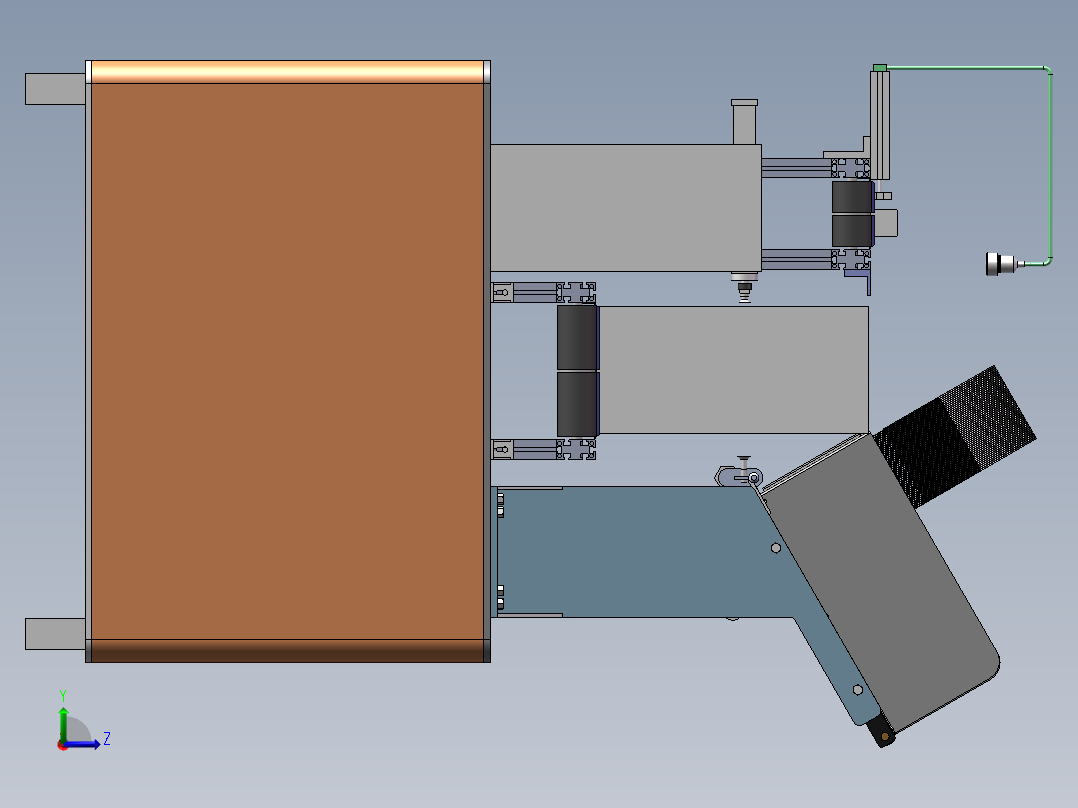Select the top-right extrusion profile above the small rollers
The height and width of the screenshot is (808, 1078).
[x=850, y=168]
